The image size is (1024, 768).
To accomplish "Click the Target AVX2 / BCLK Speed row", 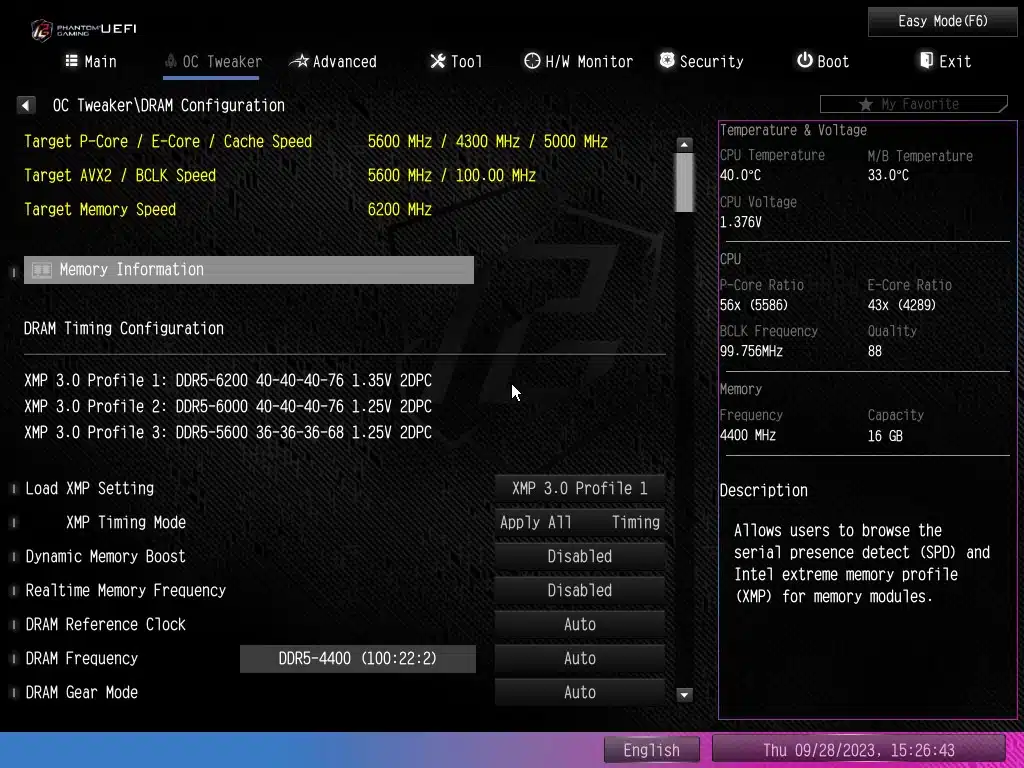I will click(x=280, y=176).
